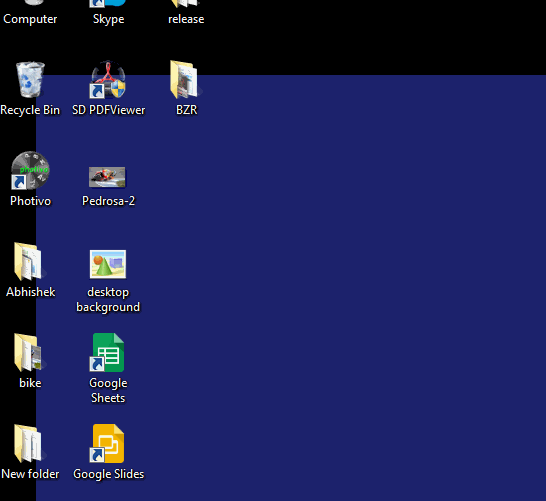546x501 pixels.
Task: Click the "Abhishek" folder name text
Action: tap(31, 292)
